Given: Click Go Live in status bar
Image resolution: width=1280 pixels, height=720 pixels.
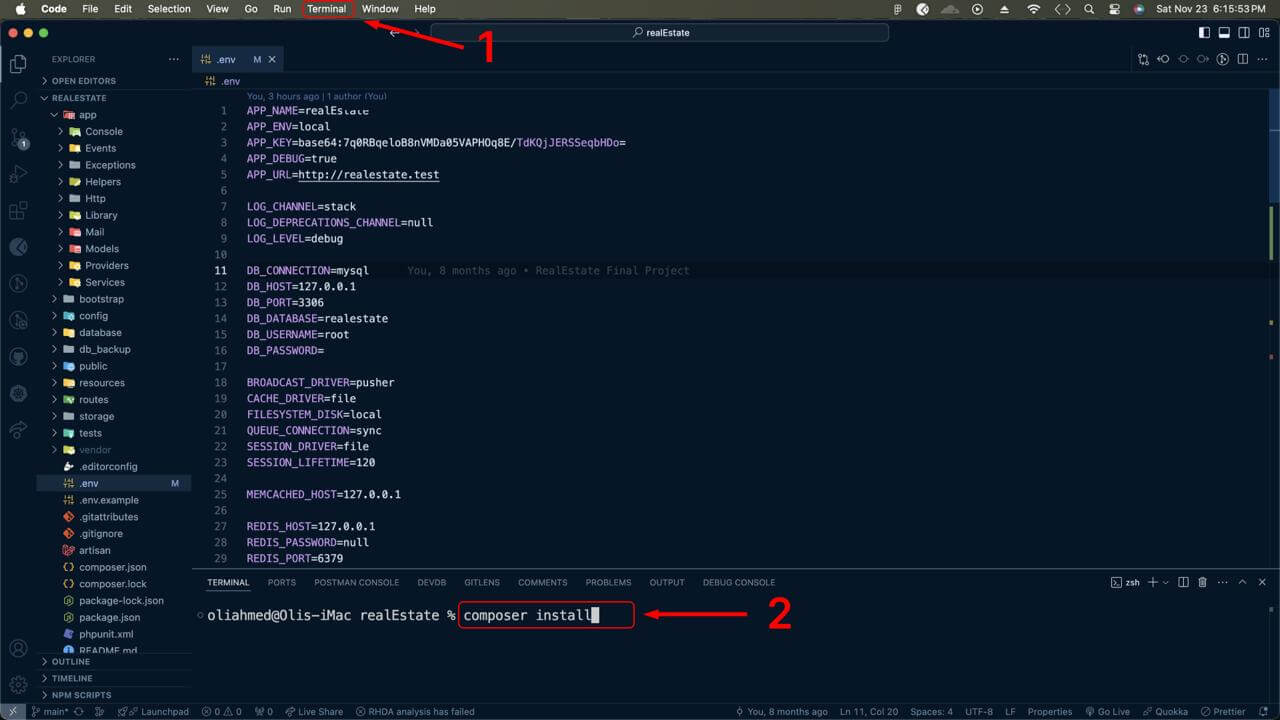Looking at the screenshot, I should [1108, 712].
